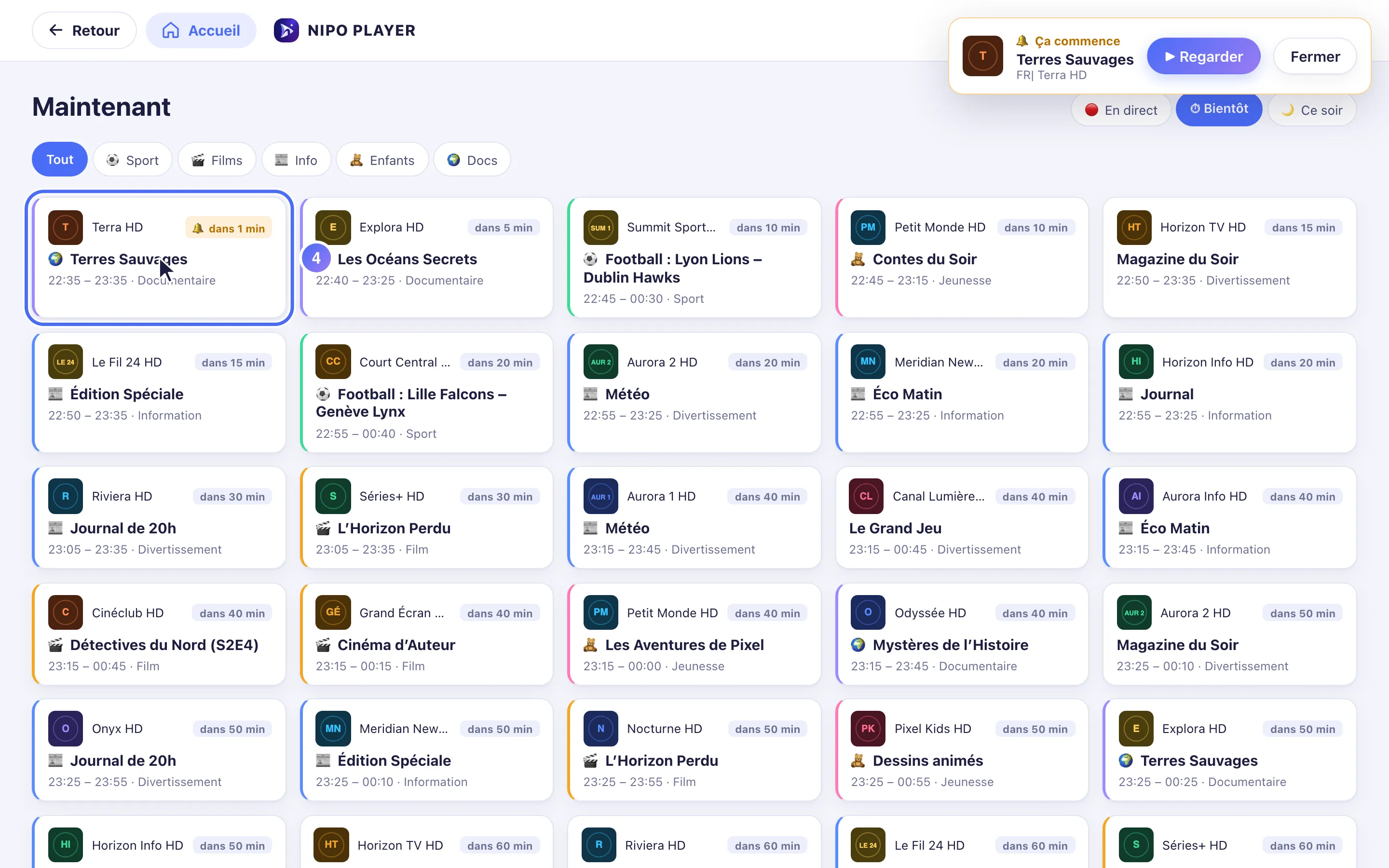Open the Football Lyon Lions – Dublin Hawks card
The width and height of the screenshot is (1389, 868).
point(694,257)
